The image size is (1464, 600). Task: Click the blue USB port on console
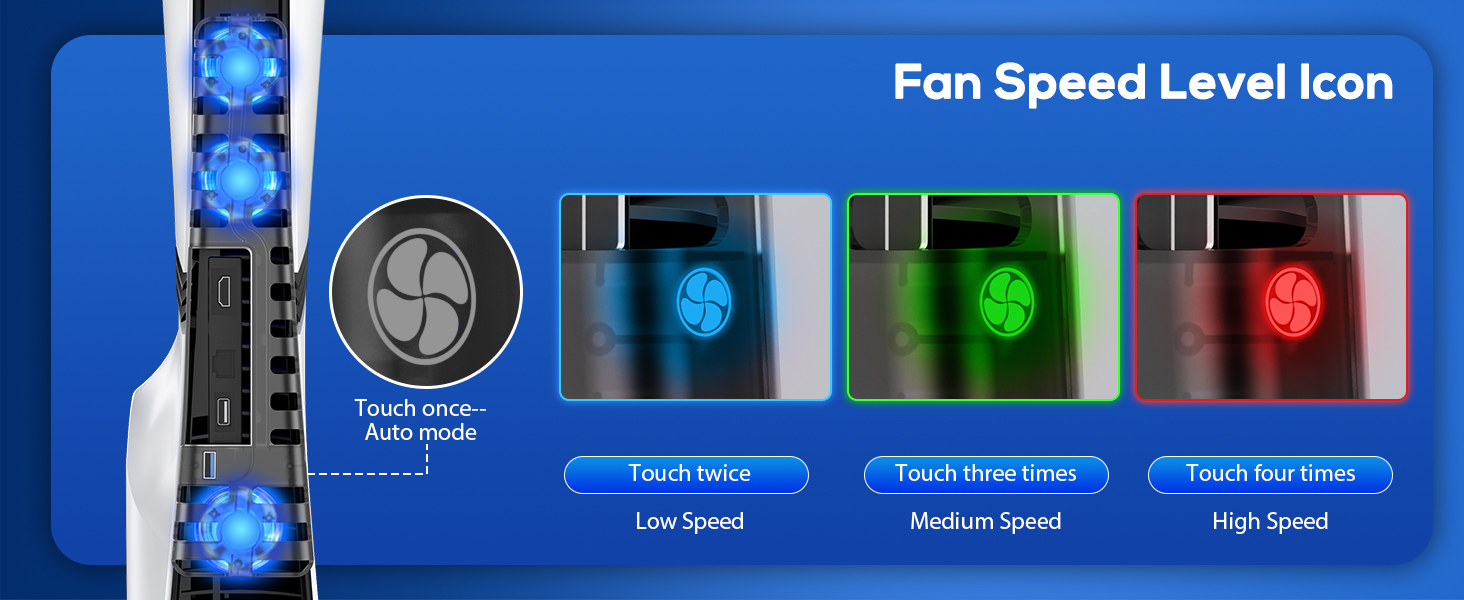point(209,465)
